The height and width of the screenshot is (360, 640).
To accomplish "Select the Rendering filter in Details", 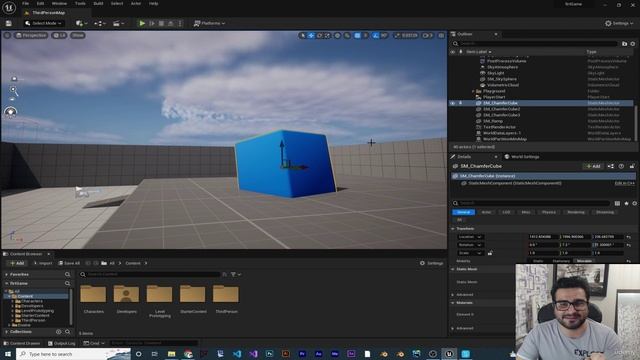I will pyautogui.click(x=576, y=212).
